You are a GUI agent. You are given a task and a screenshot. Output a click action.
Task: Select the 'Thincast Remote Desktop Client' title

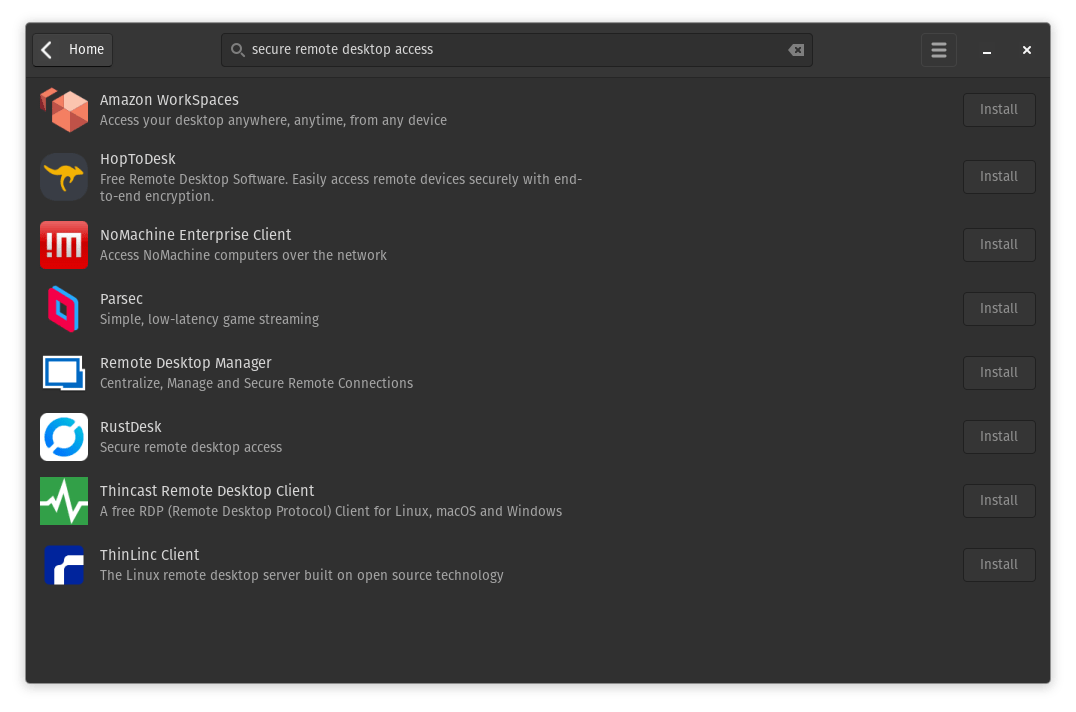[207, 491]
